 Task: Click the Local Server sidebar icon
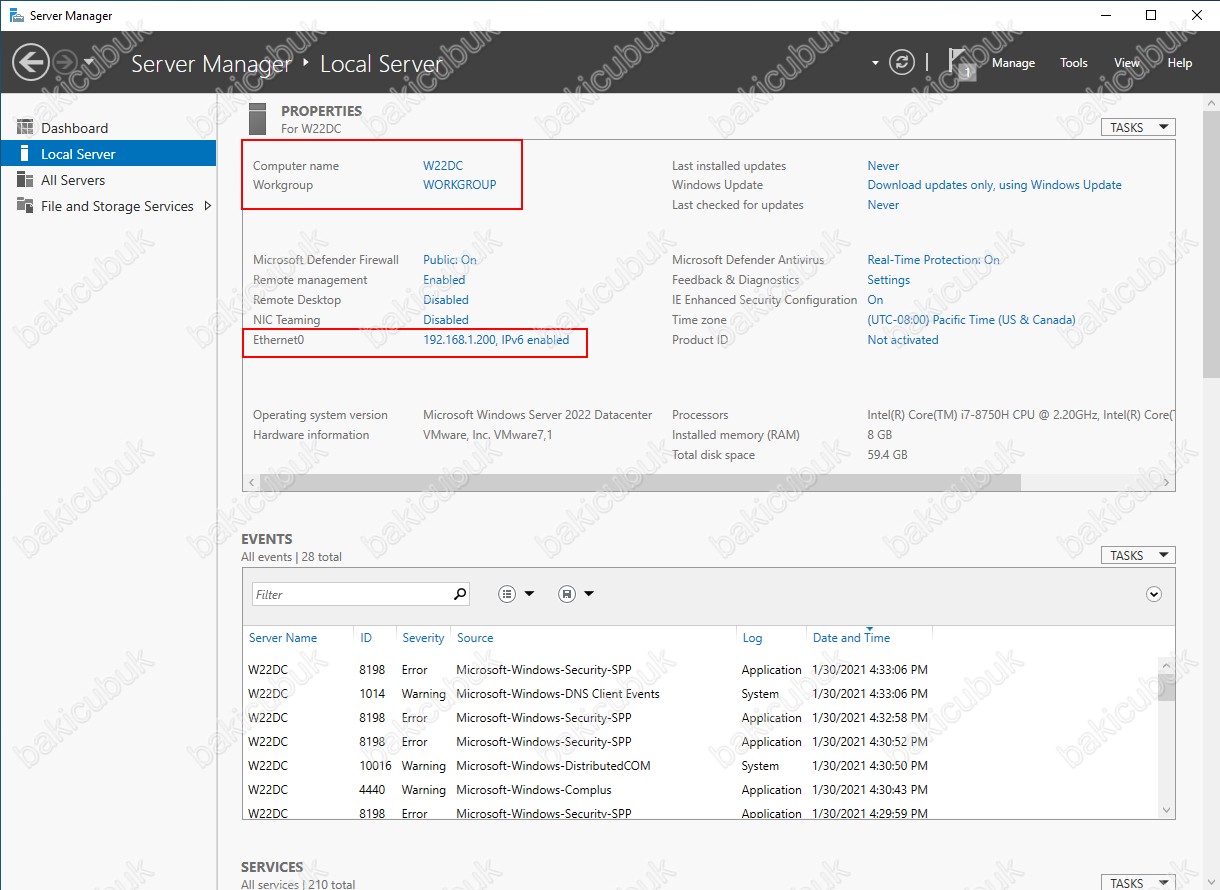click(x=25, y=154)
